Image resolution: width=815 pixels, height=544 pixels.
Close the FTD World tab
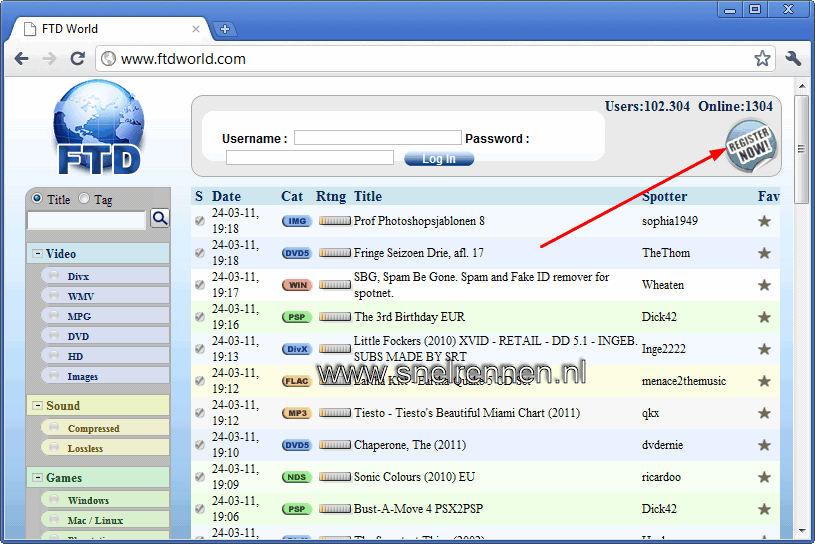pyautogui.click(x=196, y=29)
